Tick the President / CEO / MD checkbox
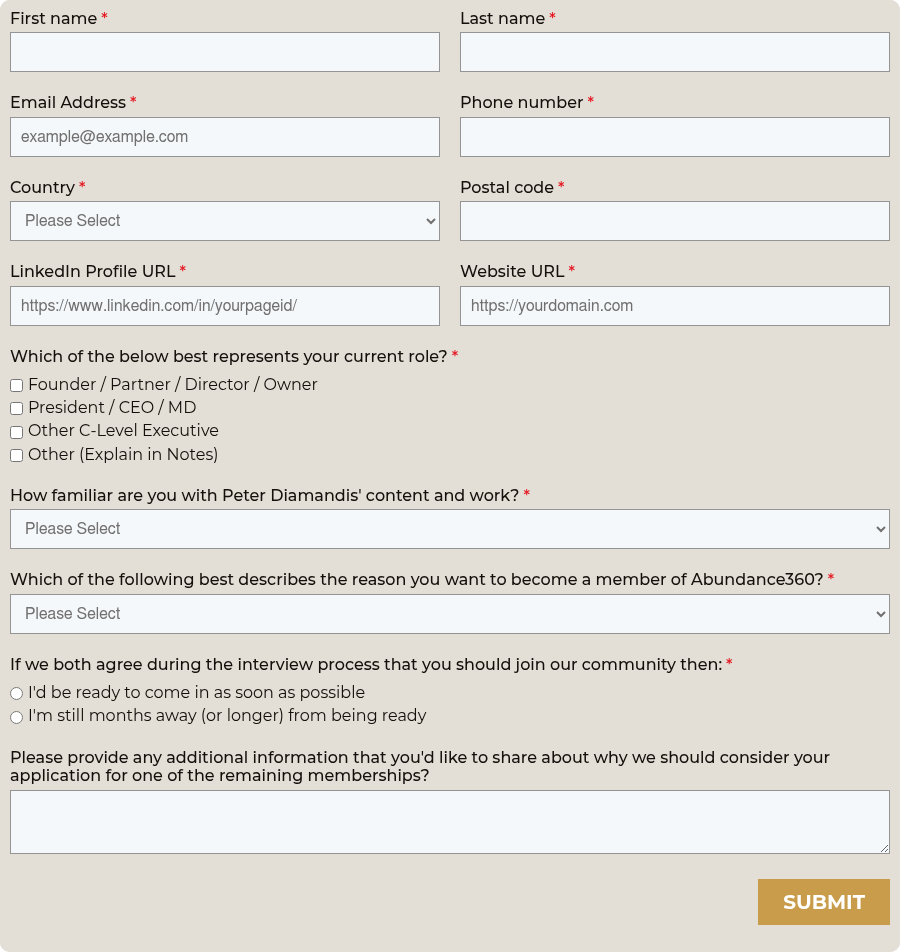900x952 pixels. [x=17, y=408]
